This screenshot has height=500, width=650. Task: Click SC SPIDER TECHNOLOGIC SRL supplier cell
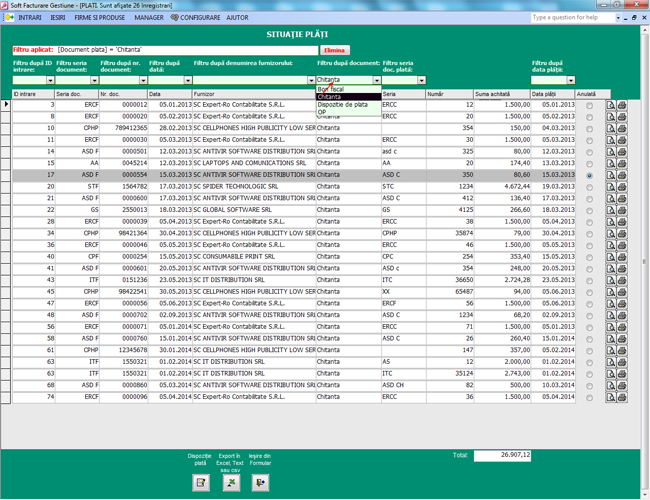[254, 187]
